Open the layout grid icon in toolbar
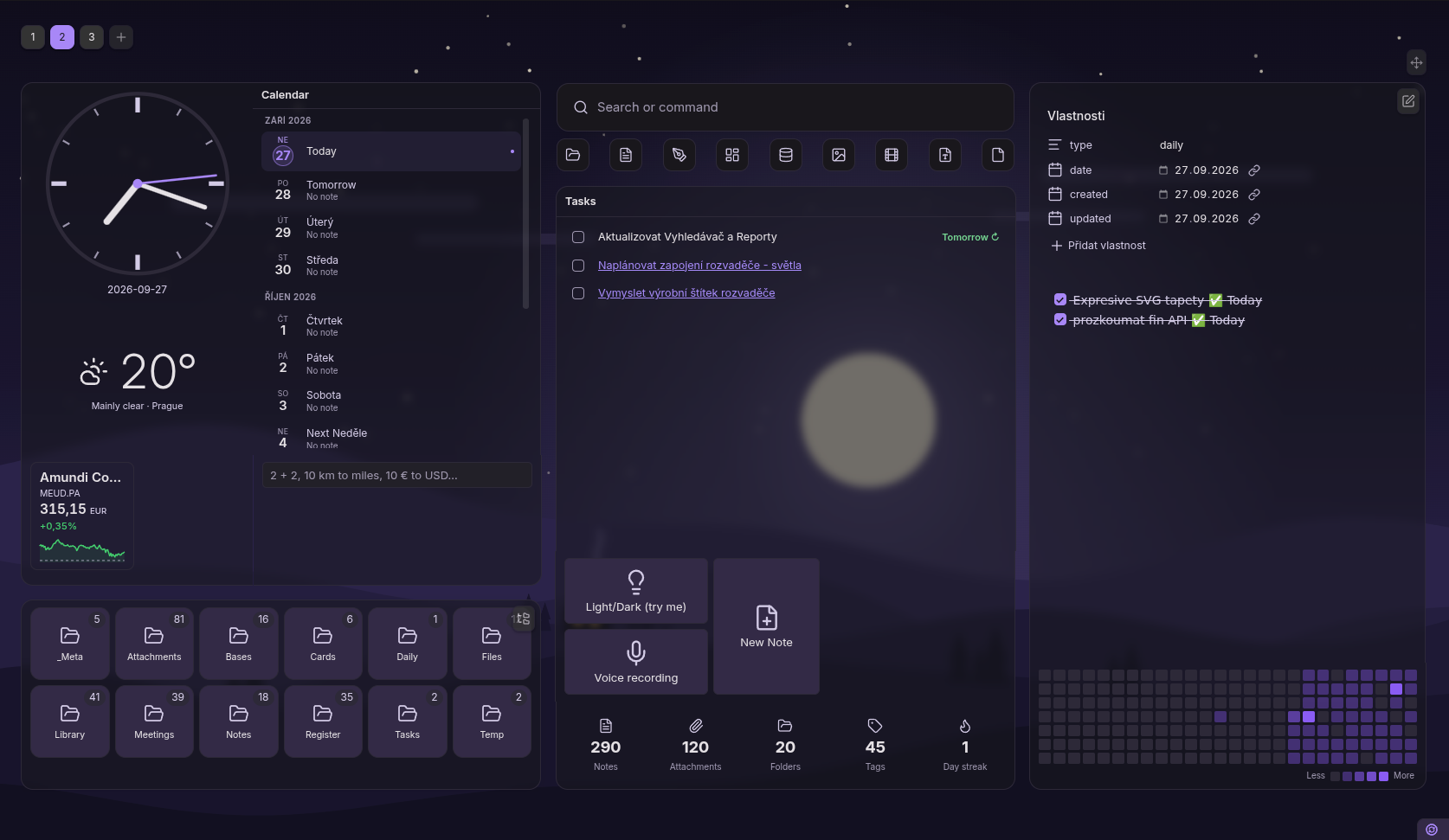Screen dimensions: 1449x840 pos(732,155)
